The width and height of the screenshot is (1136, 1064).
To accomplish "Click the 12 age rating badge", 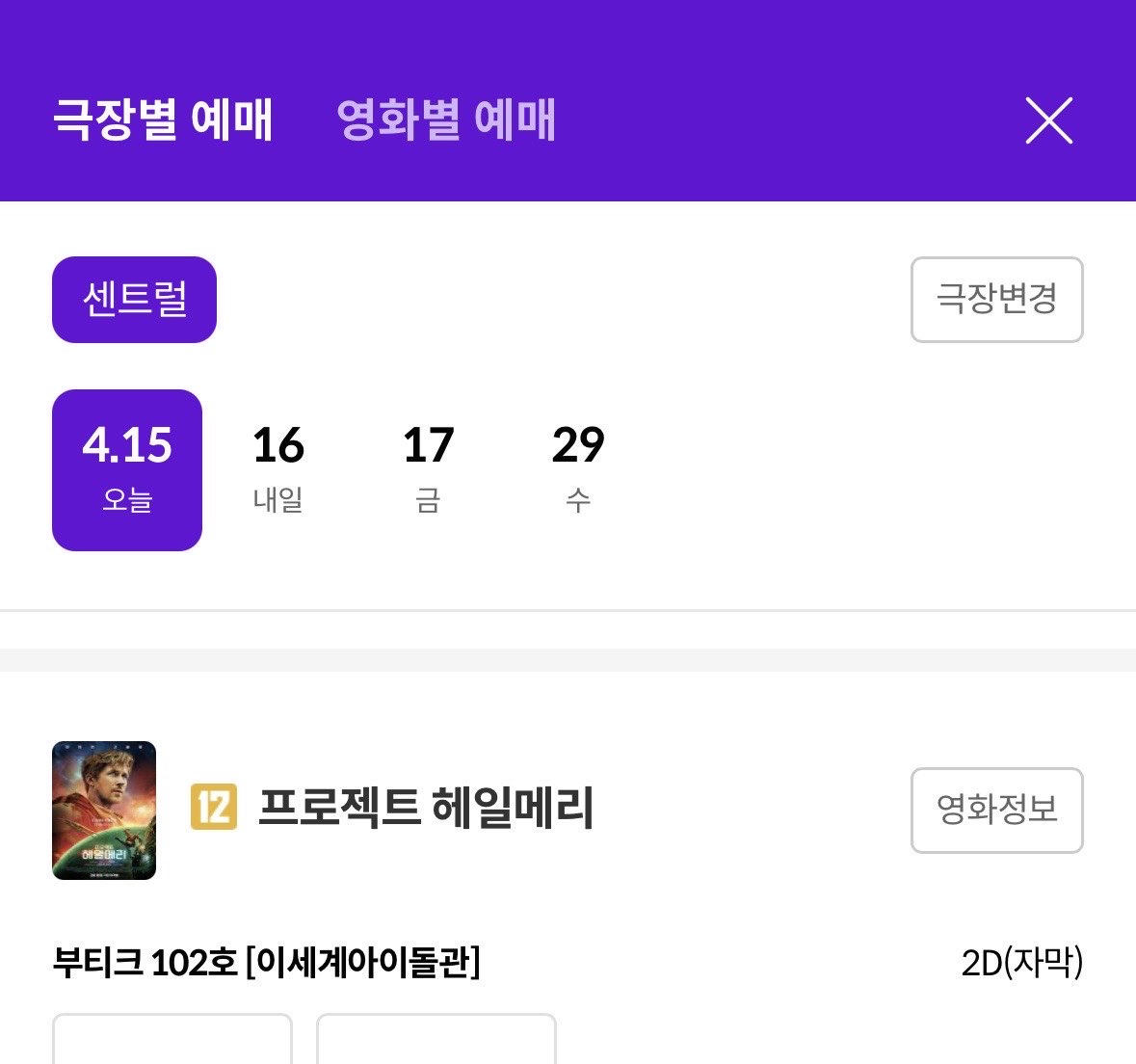I will [214, 806].
